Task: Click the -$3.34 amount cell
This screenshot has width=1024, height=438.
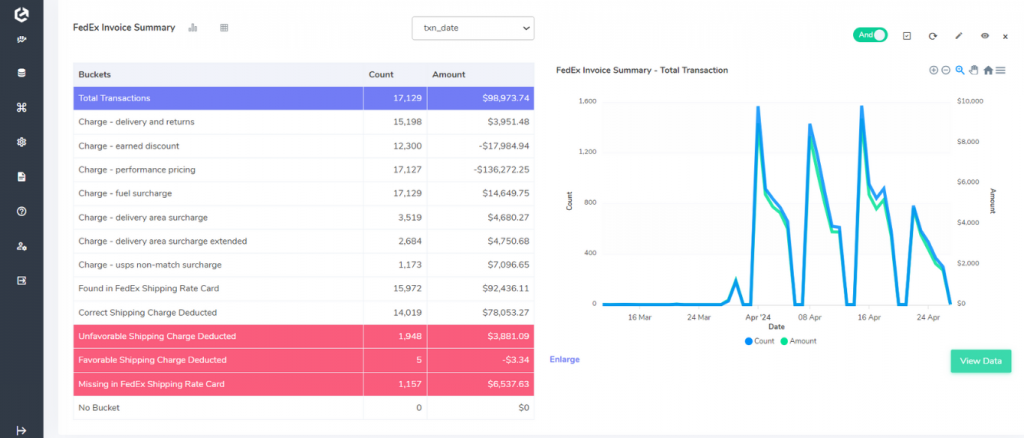Action: point(481,360)
